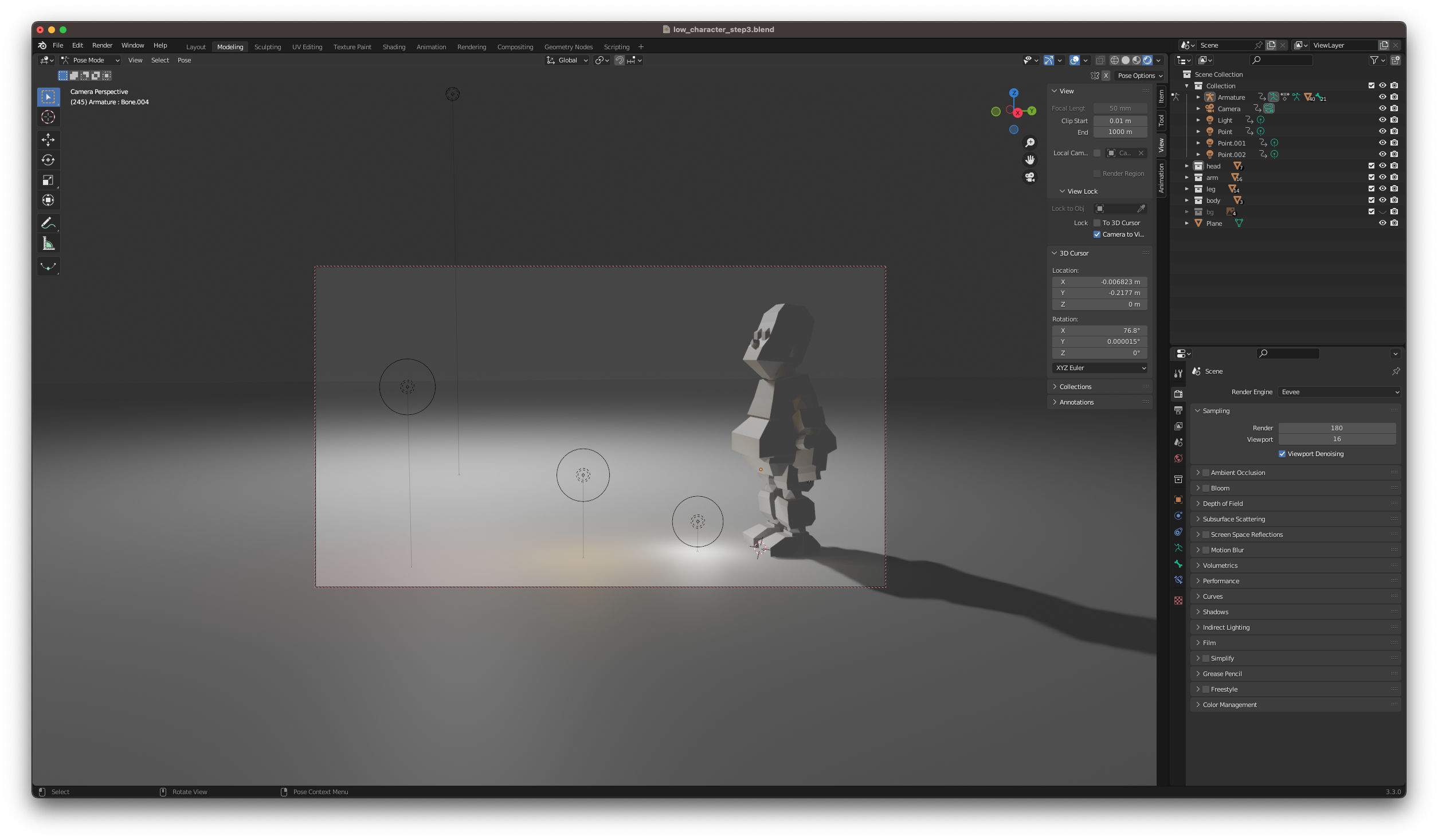
Task: Activate the Annotate pencil tool
Action: point(48,223)
